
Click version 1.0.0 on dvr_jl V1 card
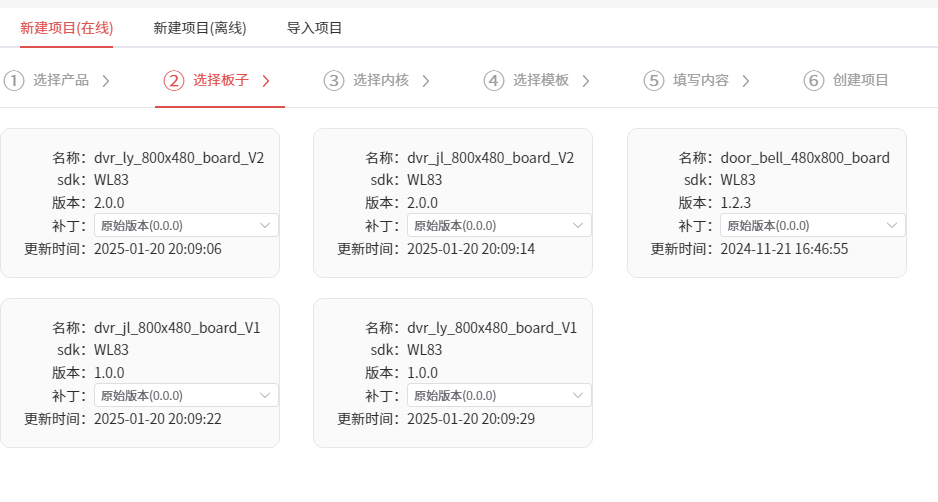pos(109,373)
